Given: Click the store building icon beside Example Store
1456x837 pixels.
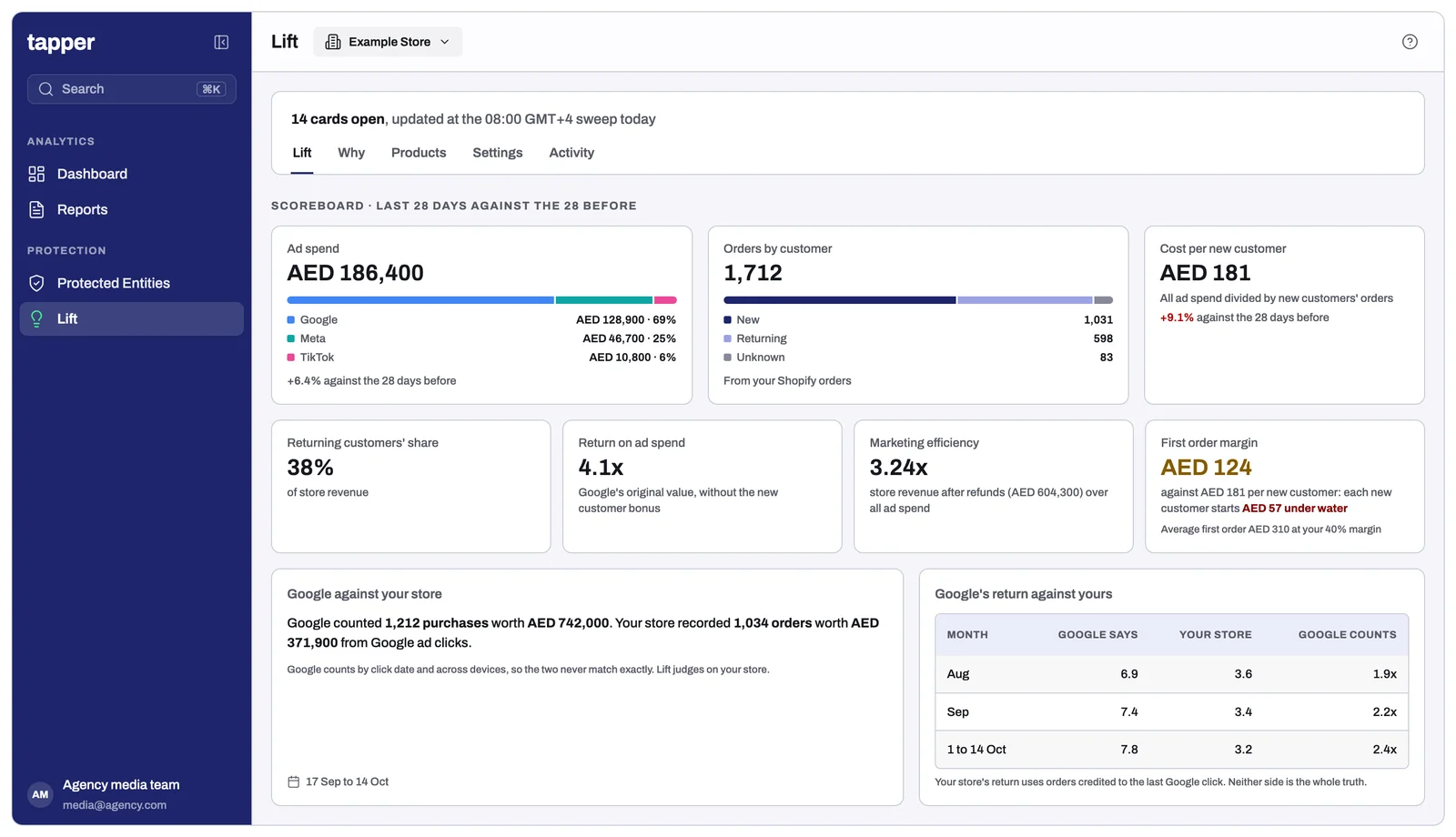Looking at the screenshot, I should coord(333,42).
